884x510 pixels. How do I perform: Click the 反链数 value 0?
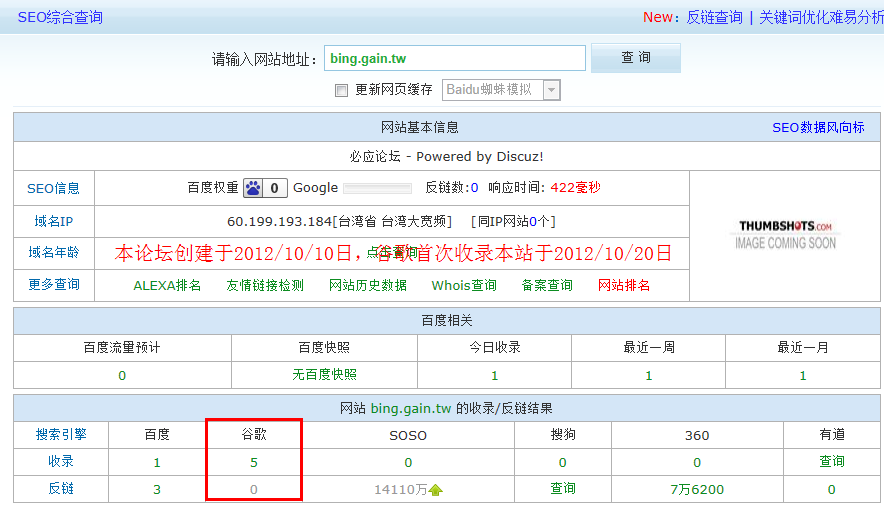tap(475, 188)
